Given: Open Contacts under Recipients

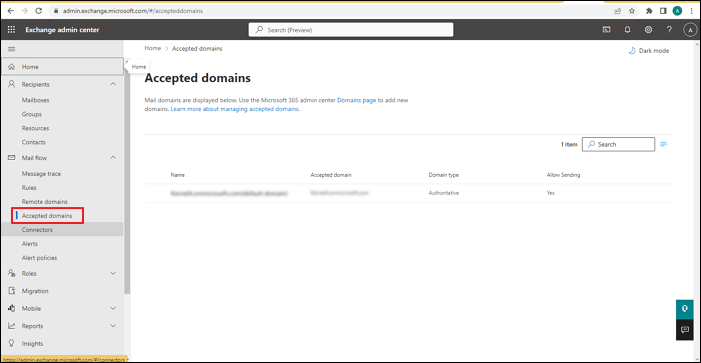Looking at the screenshot, I should [34, 142].
